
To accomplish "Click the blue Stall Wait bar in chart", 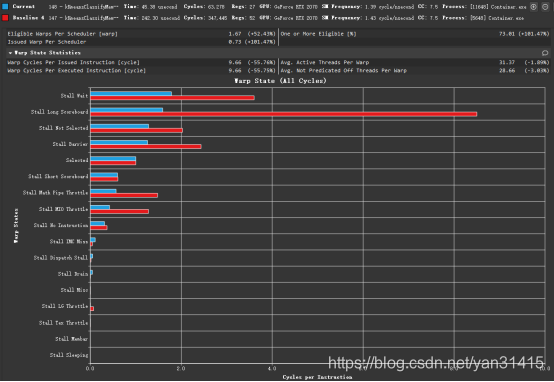I will pyautogui.click(x=131, y=94).
